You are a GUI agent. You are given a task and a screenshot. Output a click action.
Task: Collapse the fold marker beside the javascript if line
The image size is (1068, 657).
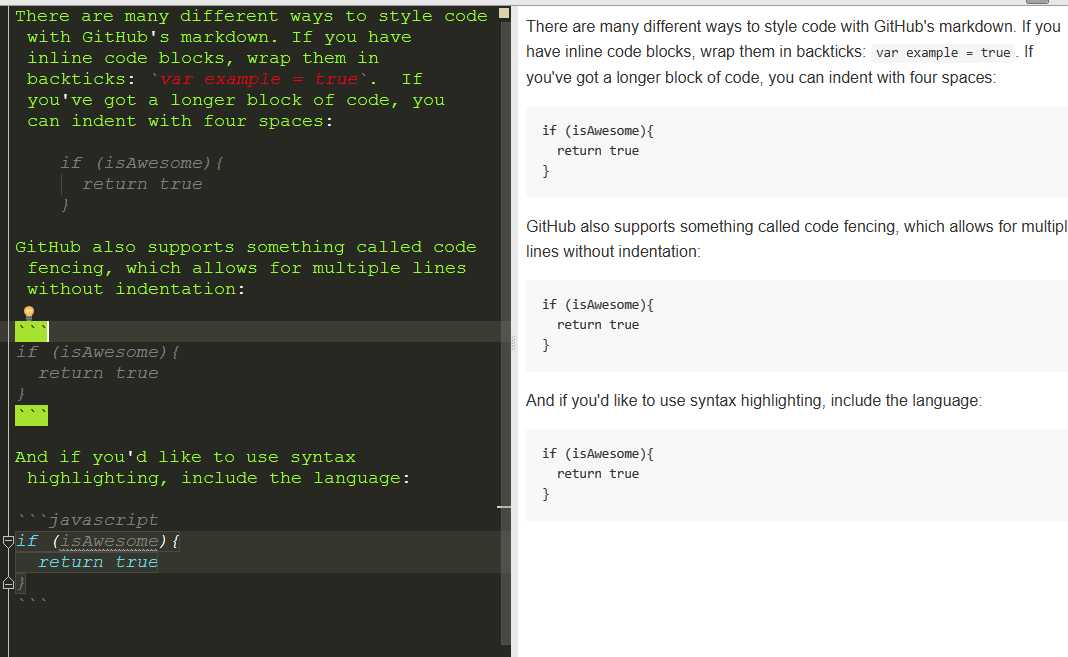(x=8, y=542)
